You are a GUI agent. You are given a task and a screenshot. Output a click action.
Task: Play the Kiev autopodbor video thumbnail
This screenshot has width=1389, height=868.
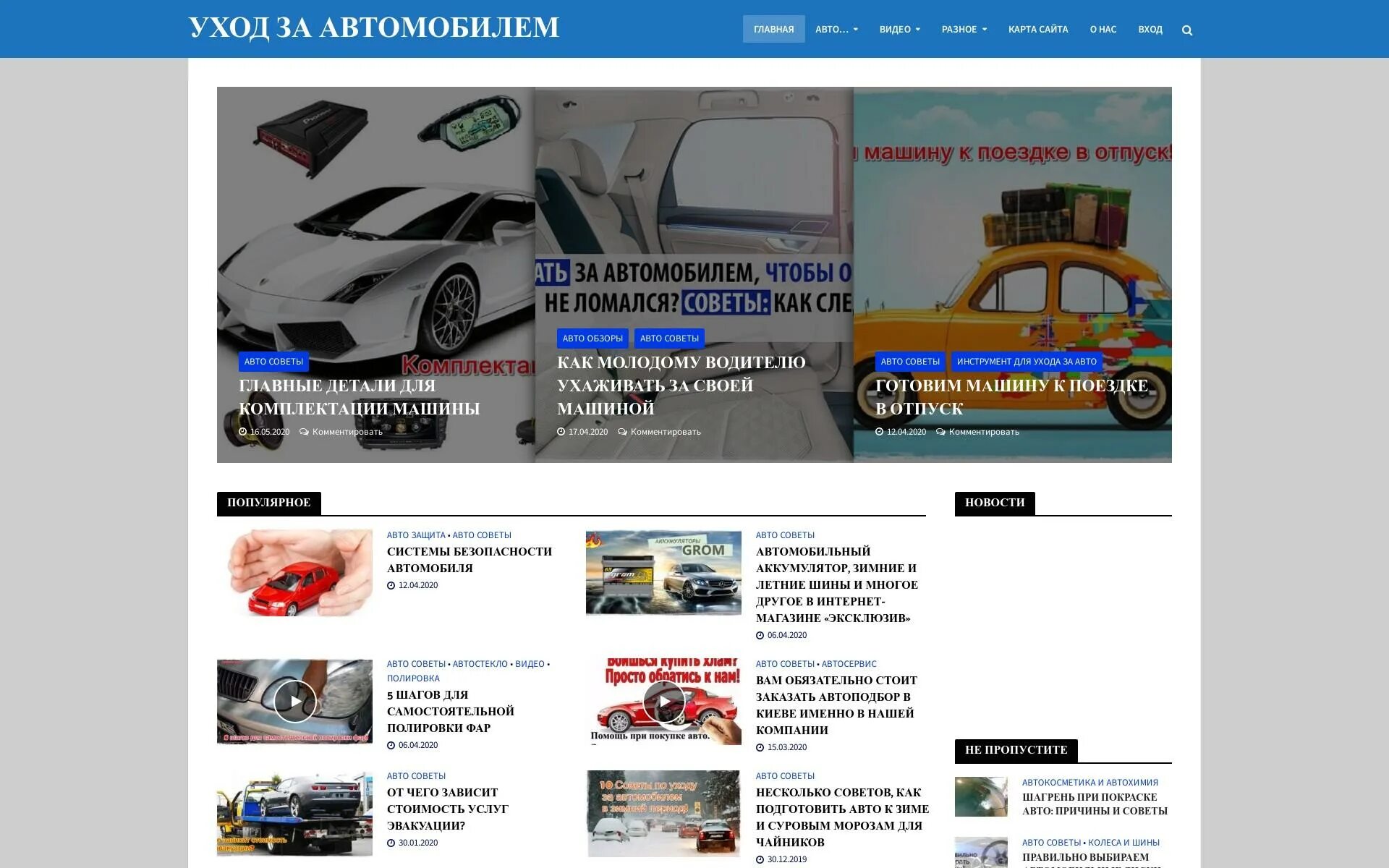click(663, 701)
